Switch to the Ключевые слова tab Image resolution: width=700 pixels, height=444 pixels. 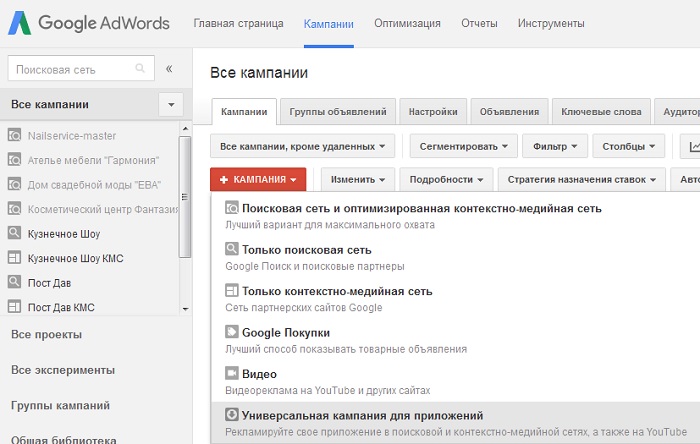tap(601, 112)
